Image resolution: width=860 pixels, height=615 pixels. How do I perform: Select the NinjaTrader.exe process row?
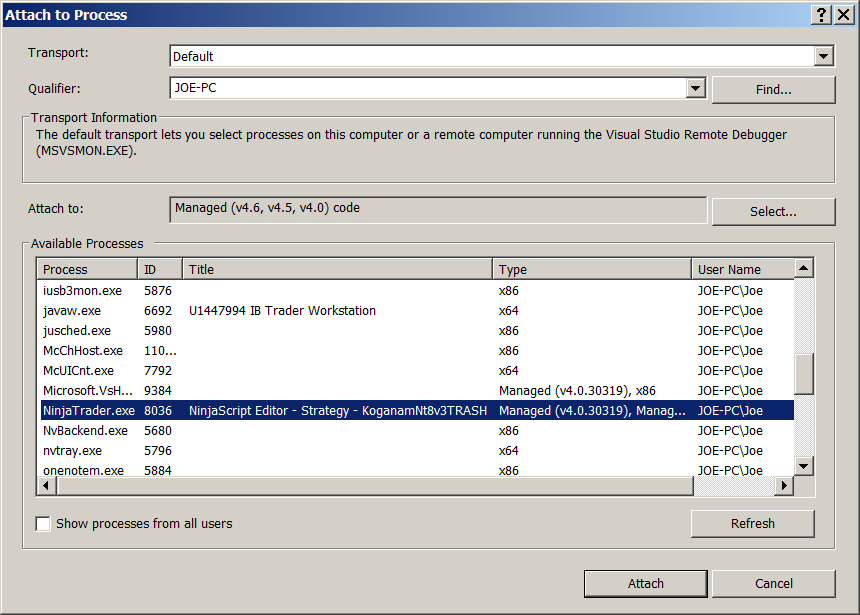coord(417,410)
